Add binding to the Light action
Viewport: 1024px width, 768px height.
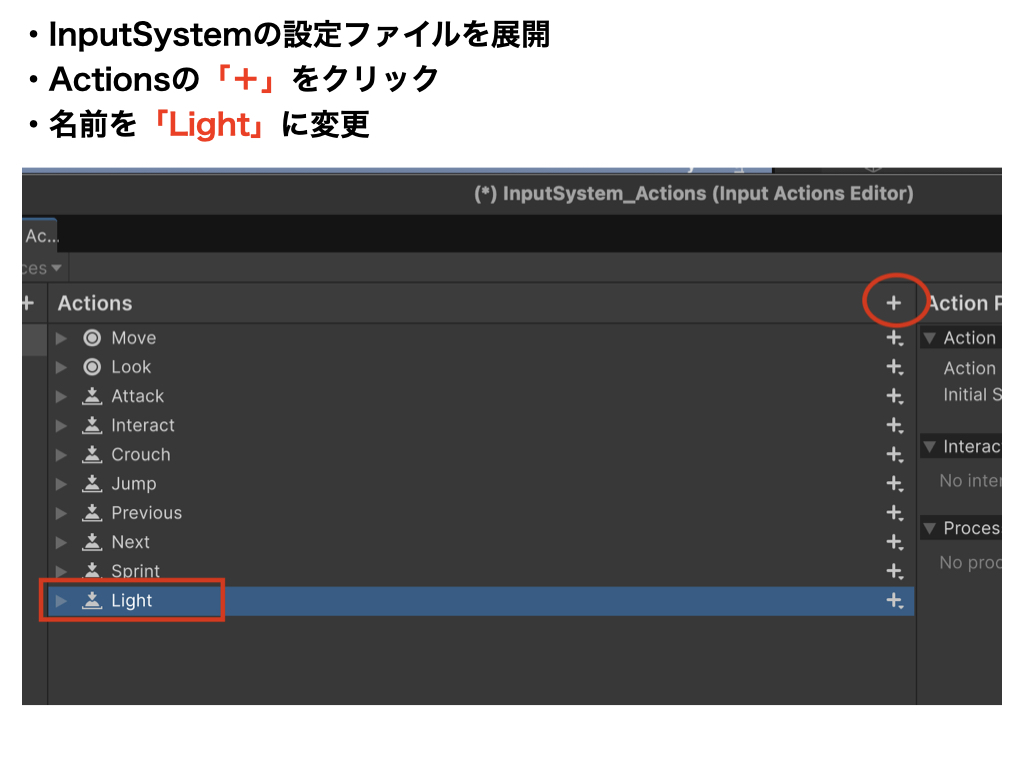(894, 600)
